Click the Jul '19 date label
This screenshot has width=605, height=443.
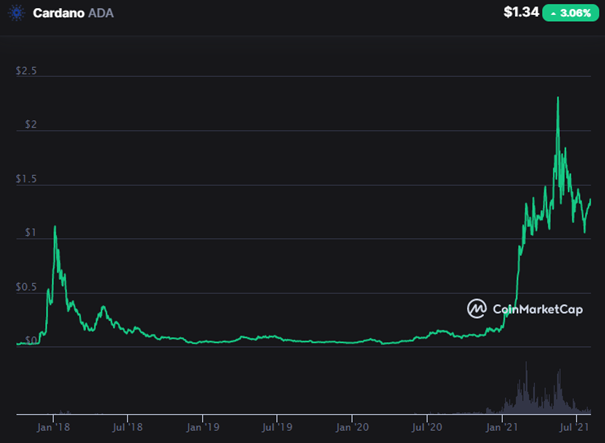277,427
